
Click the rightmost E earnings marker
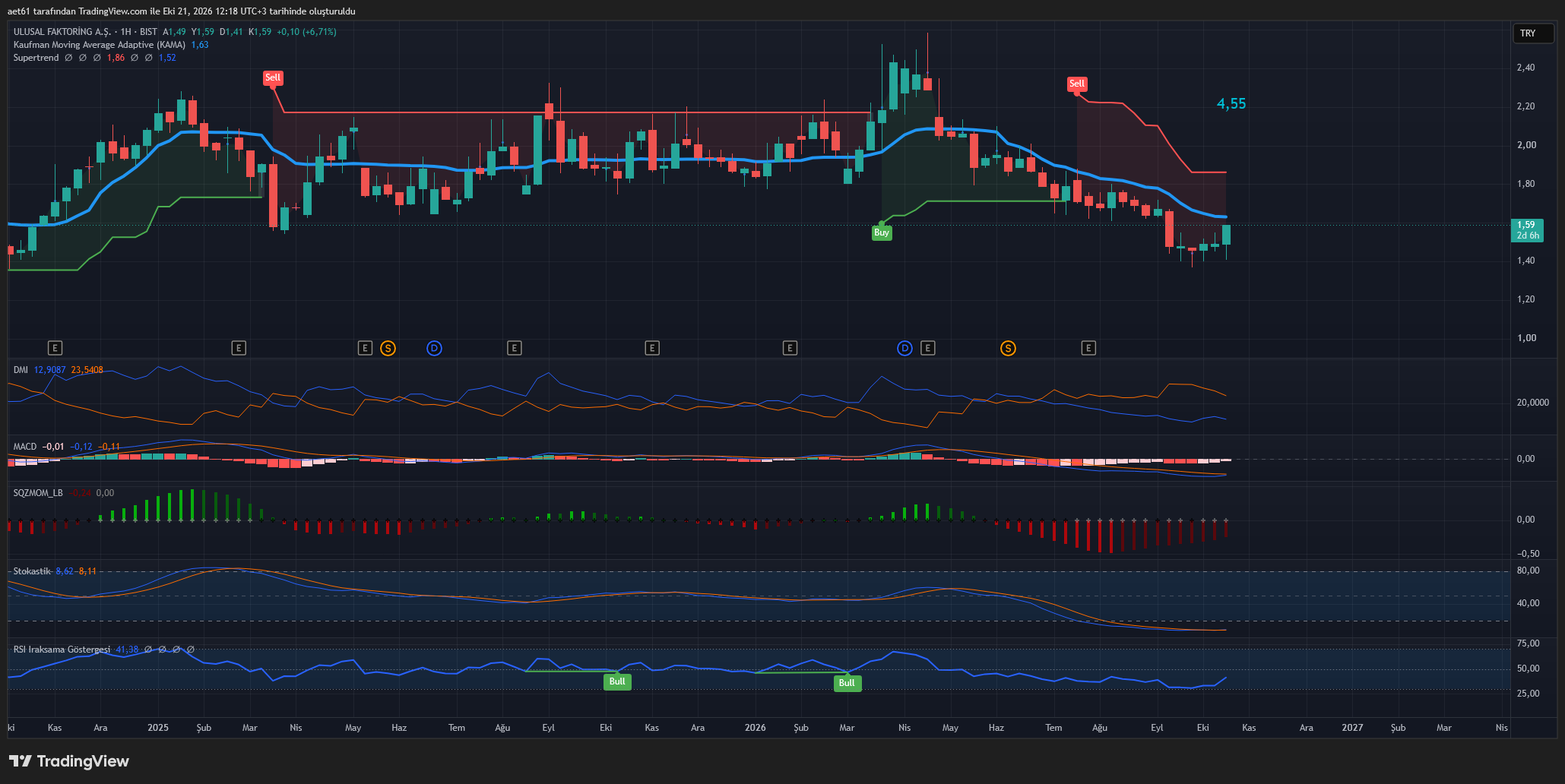1088,348
